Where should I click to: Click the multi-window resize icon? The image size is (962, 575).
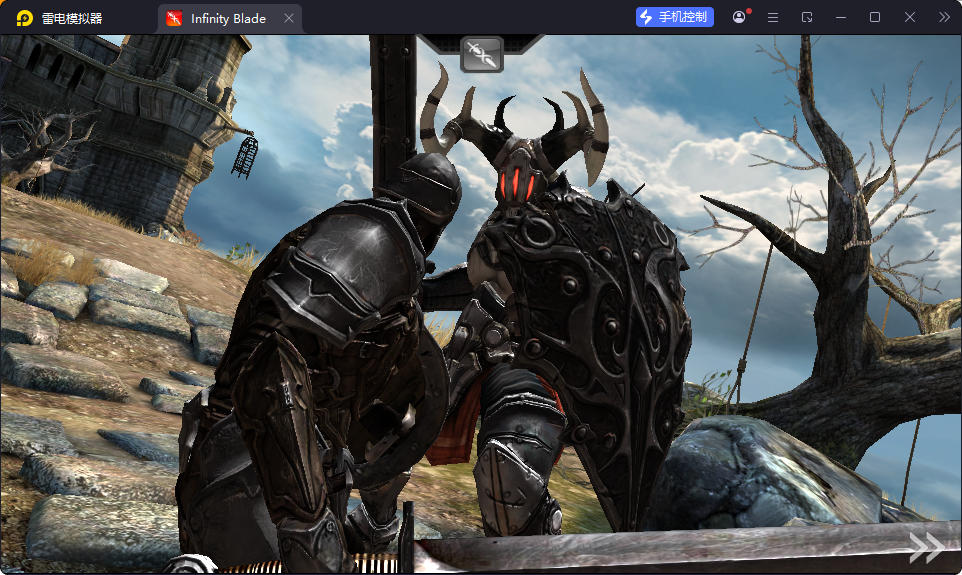click(807, 17)
